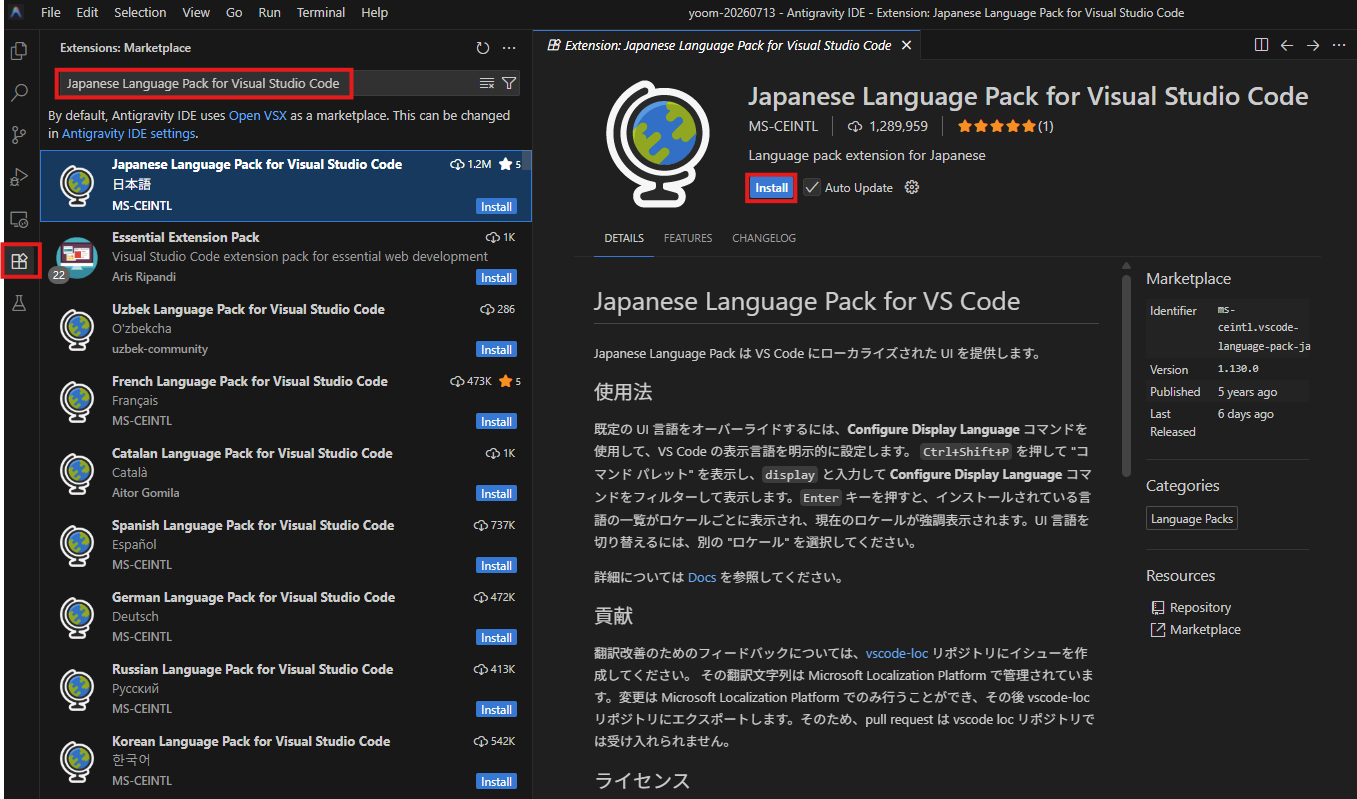Install the Essential Extension Pack
The height and width of the screenshot is (799, 1357).
click(496, 278)
